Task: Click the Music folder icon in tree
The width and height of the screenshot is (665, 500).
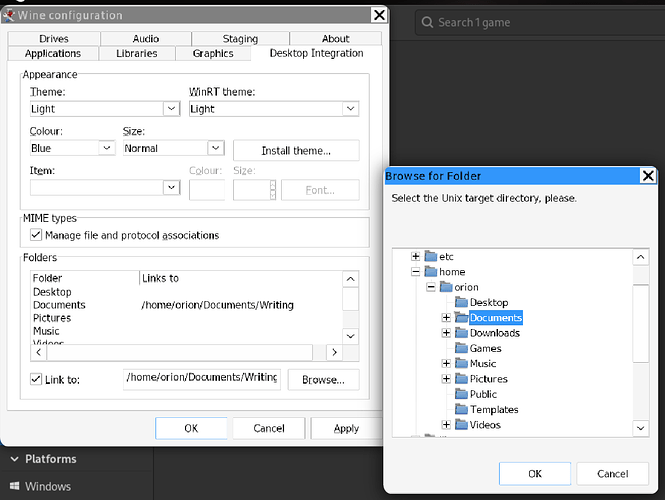Action: [461, 363]
